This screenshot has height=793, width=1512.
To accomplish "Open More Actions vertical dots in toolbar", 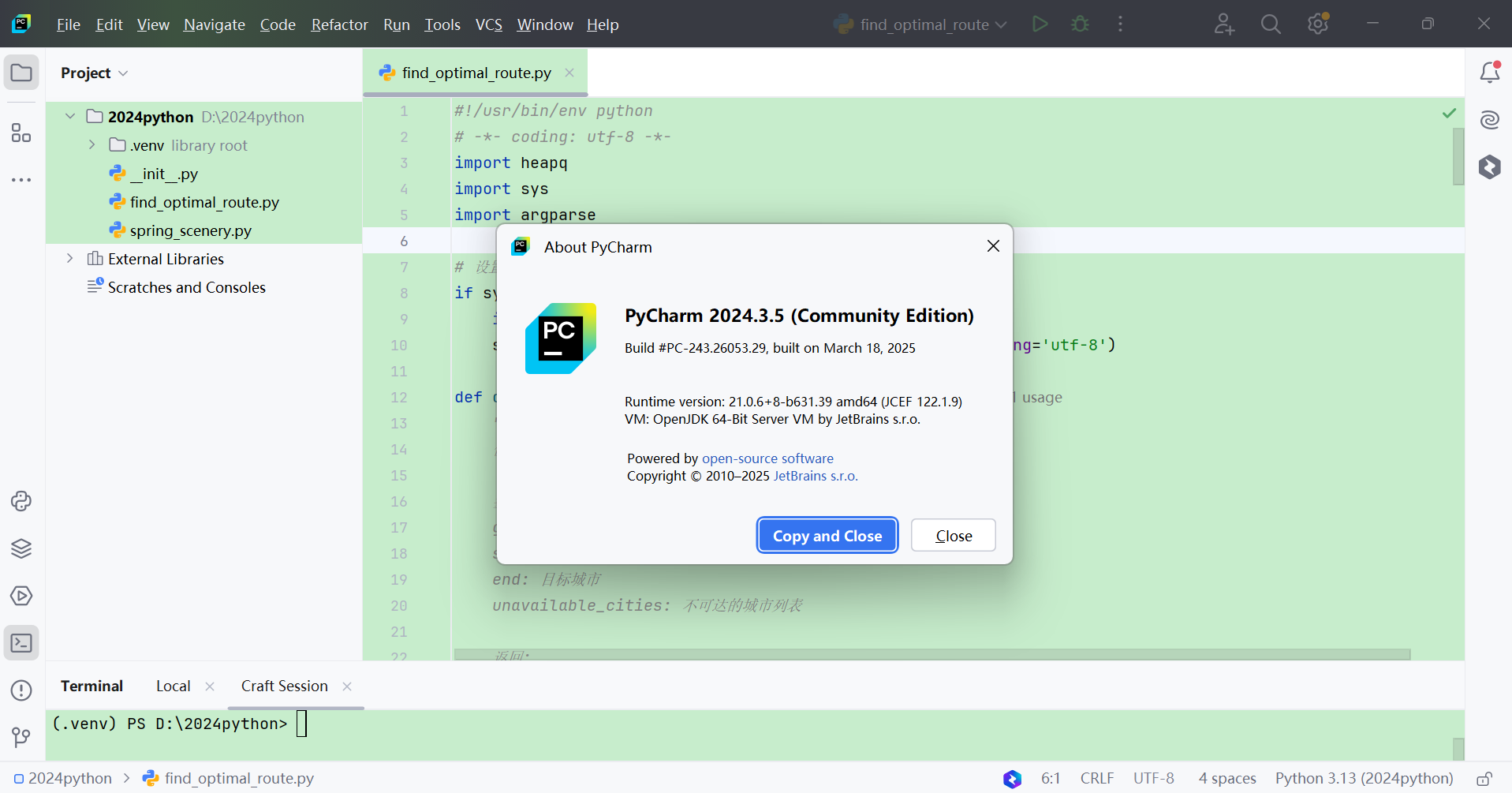I will point(1120,24).
